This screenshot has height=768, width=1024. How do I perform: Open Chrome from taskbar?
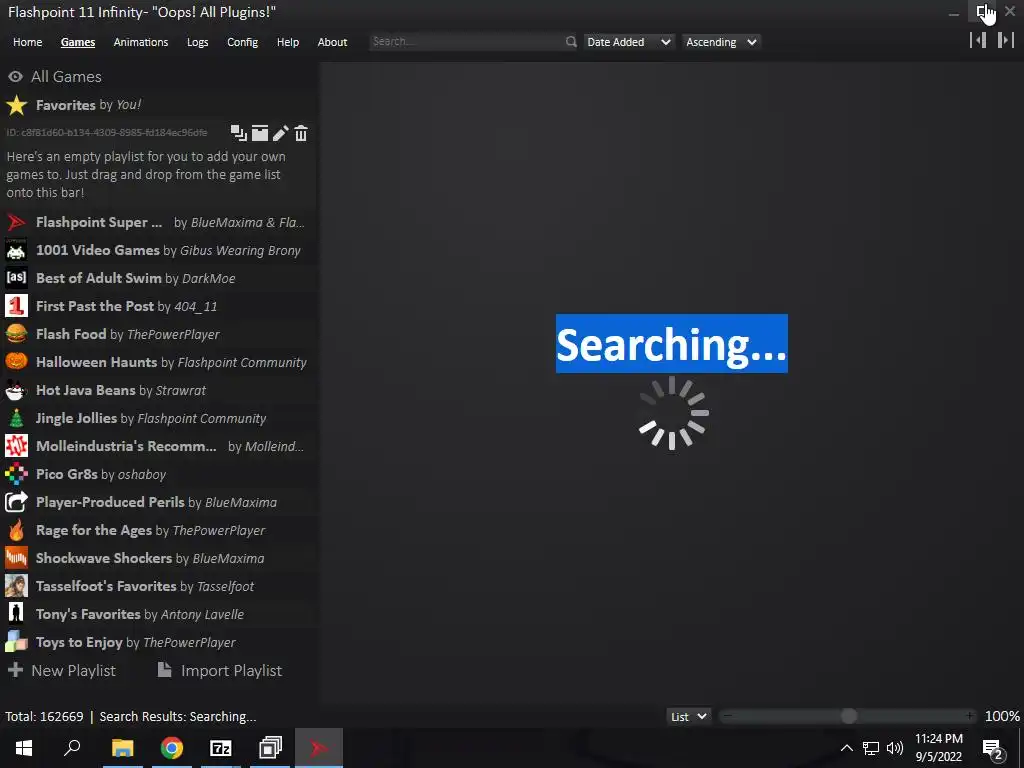172,748
